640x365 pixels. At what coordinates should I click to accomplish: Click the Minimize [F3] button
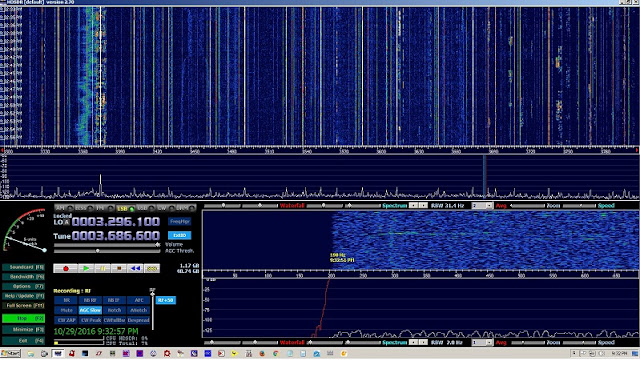point(24,329)
